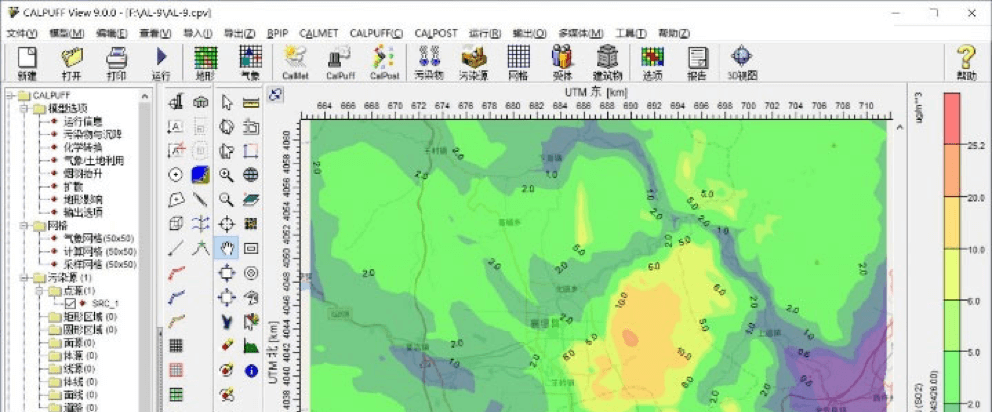Select the arrow pointer tool
992x412 pixels.
pos(227,102)
